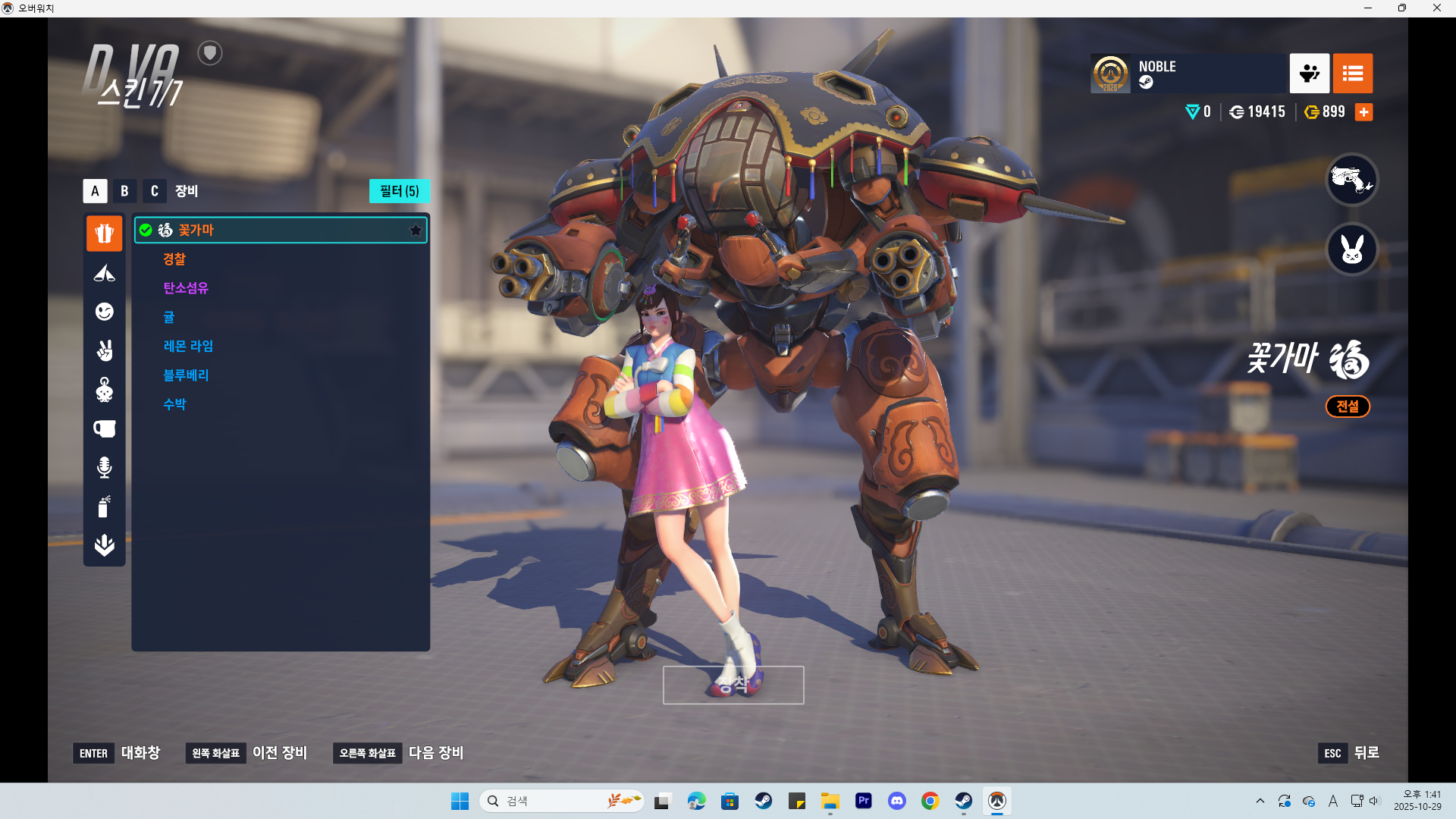Open the souvenirs mug icon
The height and width of the screenshot is (819, 1456).
tap(104, 429)
